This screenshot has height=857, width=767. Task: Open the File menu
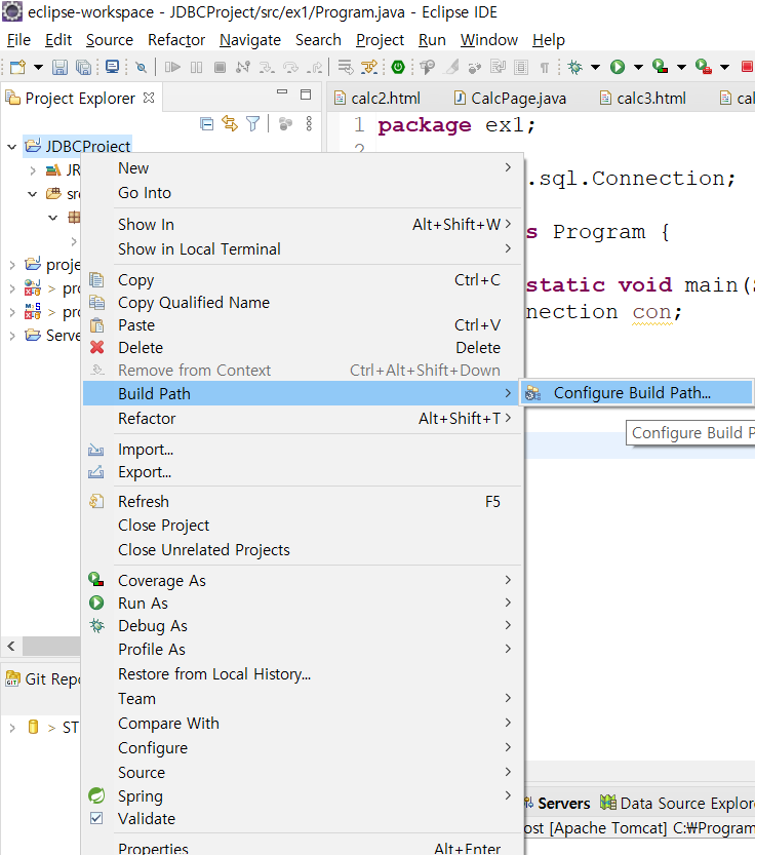(19, 40)
